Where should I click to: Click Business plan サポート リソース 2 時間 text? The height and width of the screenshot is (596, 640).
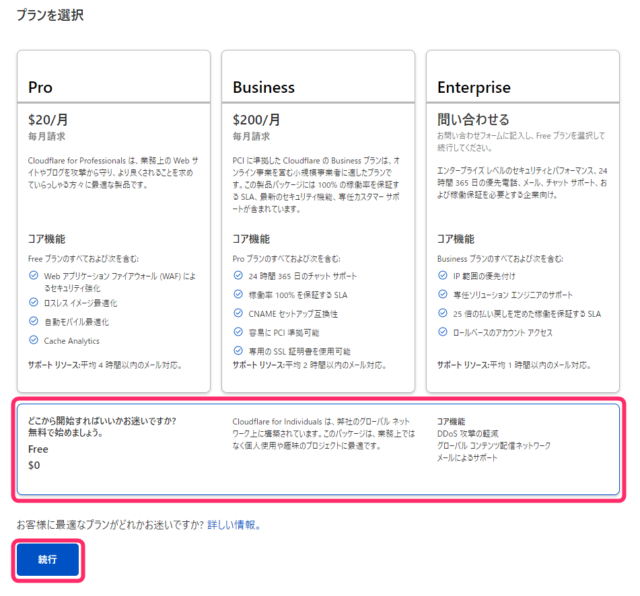click(309, 365)
